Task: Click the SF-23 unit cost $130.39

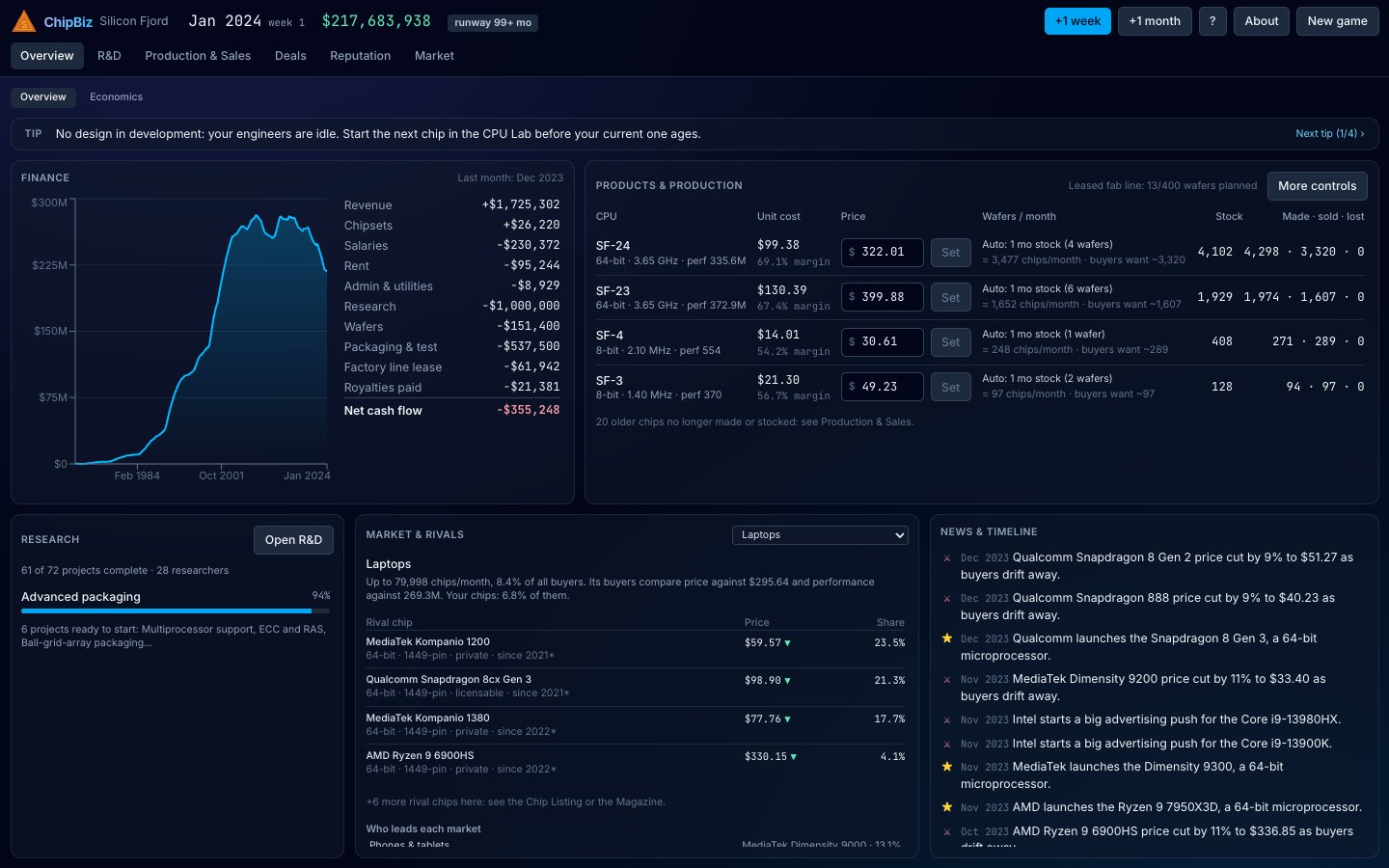Action: (x=782, y=290)
